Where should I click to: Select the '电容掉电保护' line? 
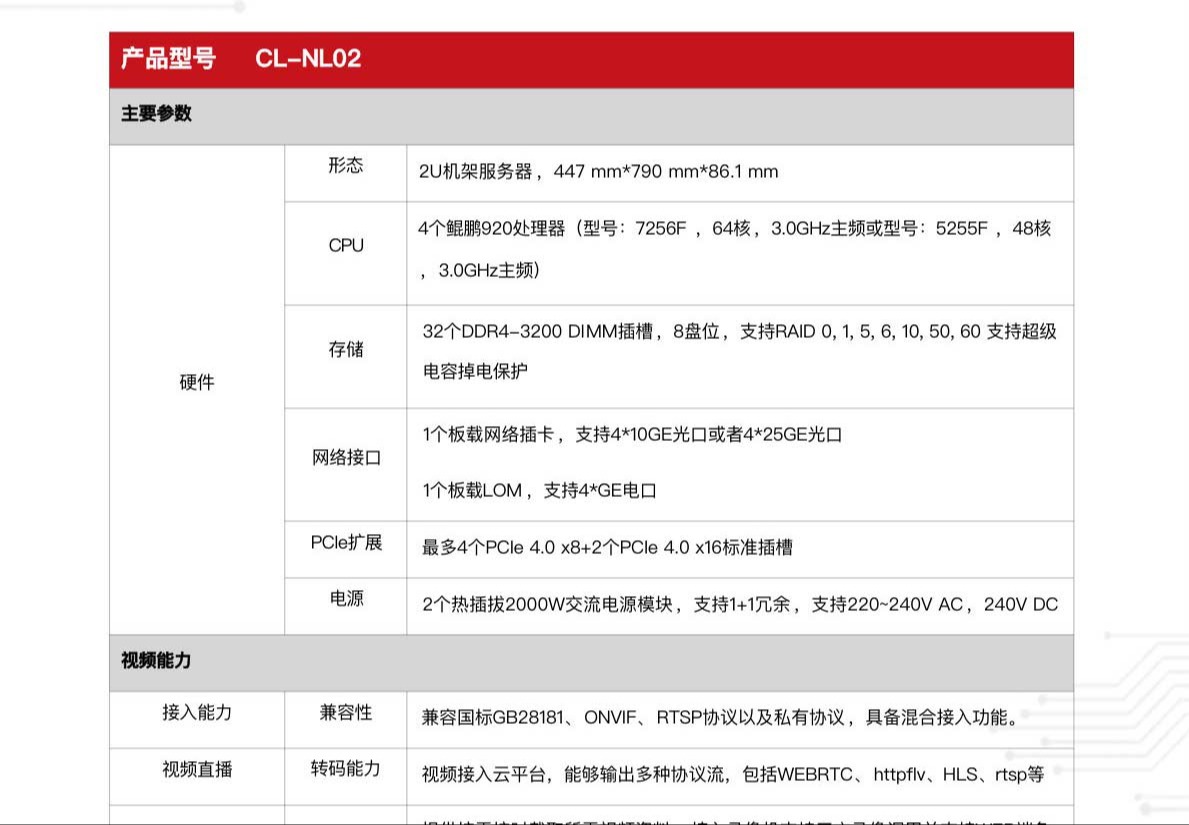point(475,372)
